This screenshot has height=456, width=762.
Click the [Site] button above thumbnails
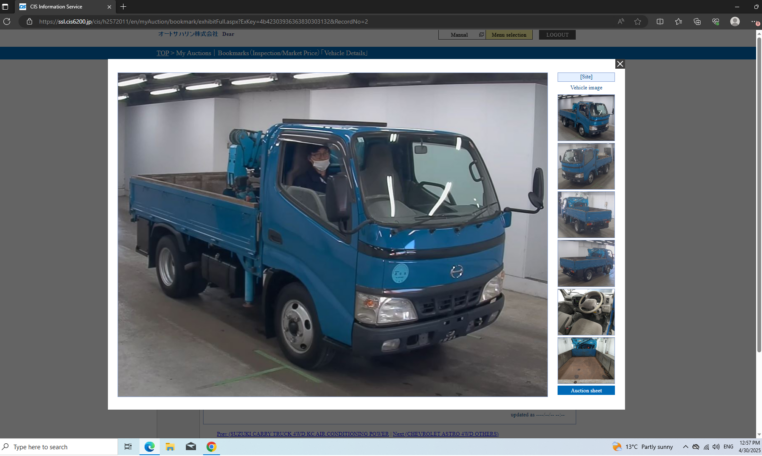(586, 77)
